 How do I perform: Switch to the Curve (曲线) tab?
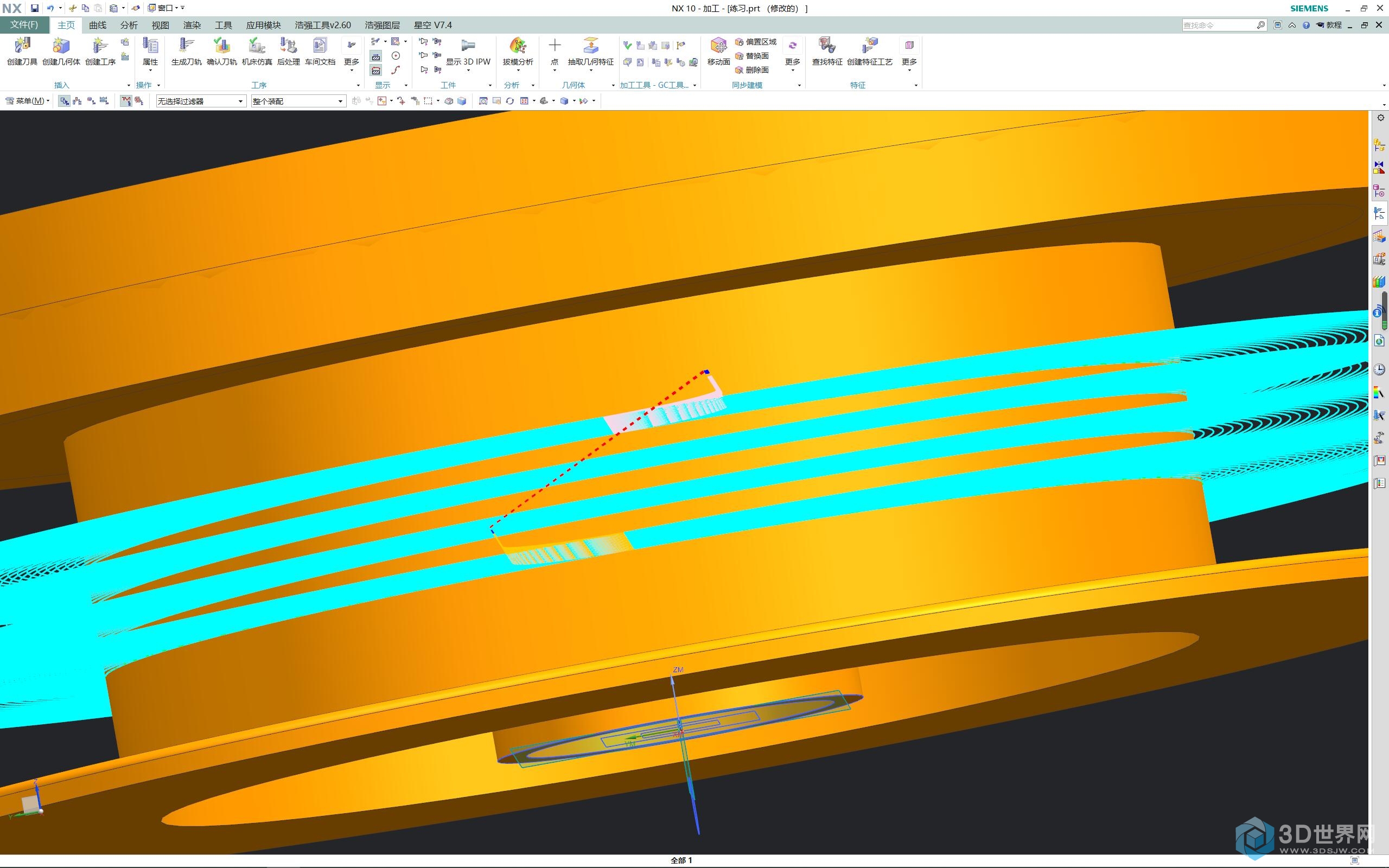click(98, 25)
